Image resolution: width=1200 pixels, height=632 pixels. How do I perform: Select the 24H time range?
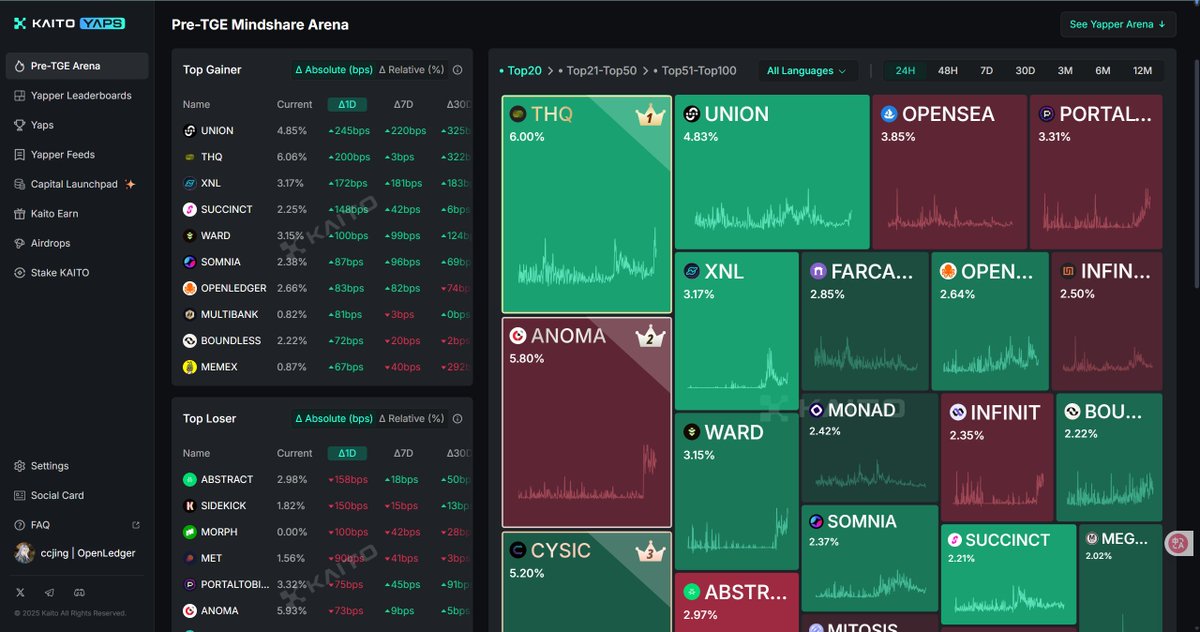coord(905,71)
